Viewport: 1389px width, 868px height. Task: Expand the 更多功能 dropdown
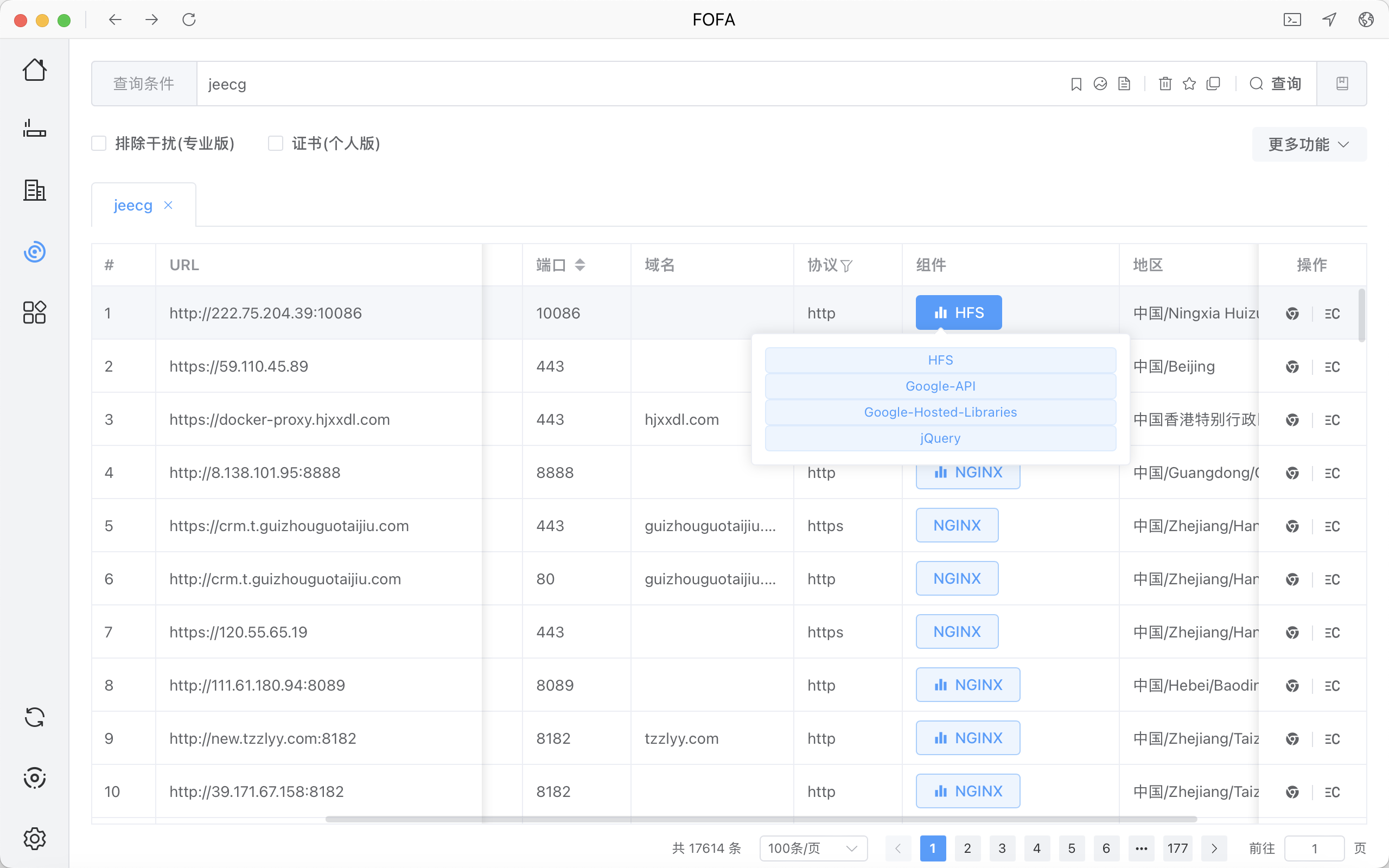[x=1309, y=144]
